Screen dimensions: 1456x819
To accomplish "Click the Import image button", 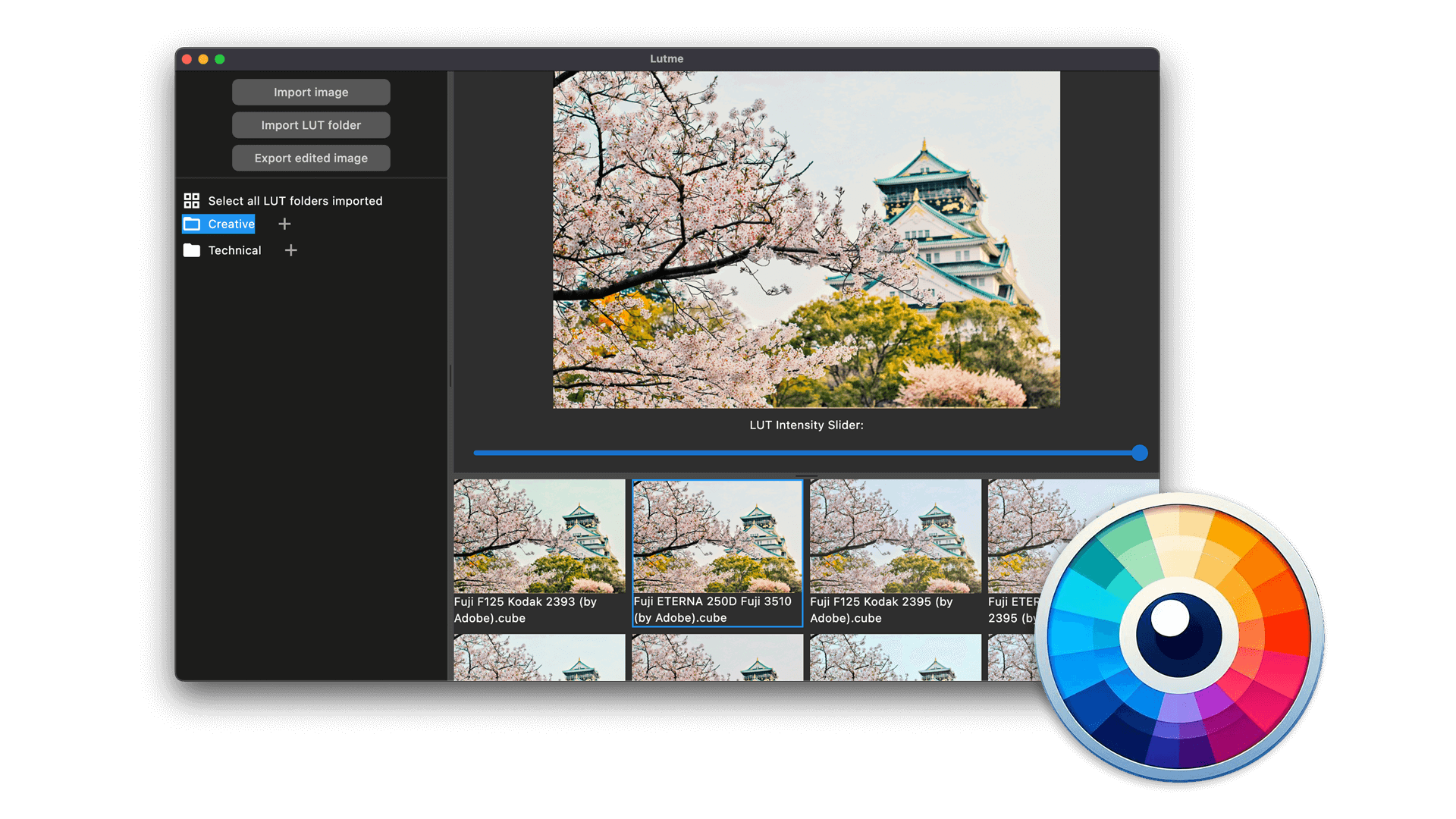I will (311, 93).
